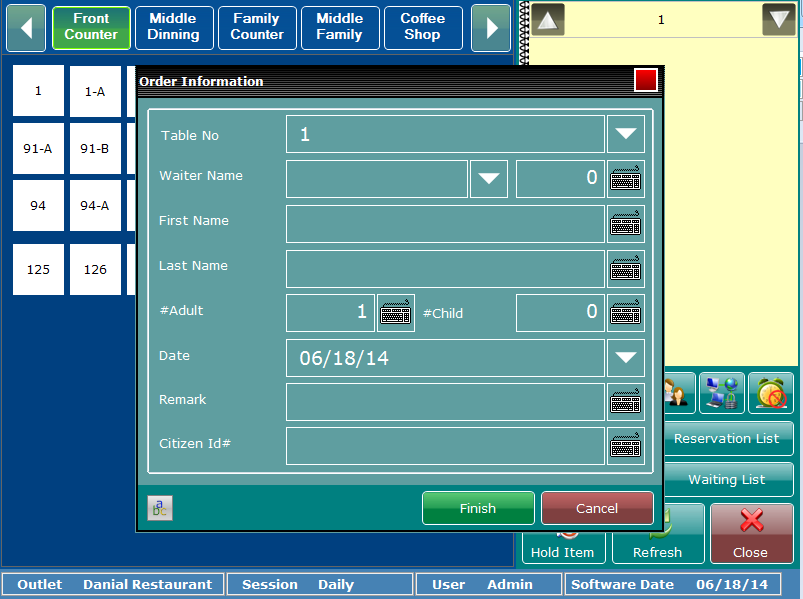
Task: Click the network computers icon
Action: point(722,393)
